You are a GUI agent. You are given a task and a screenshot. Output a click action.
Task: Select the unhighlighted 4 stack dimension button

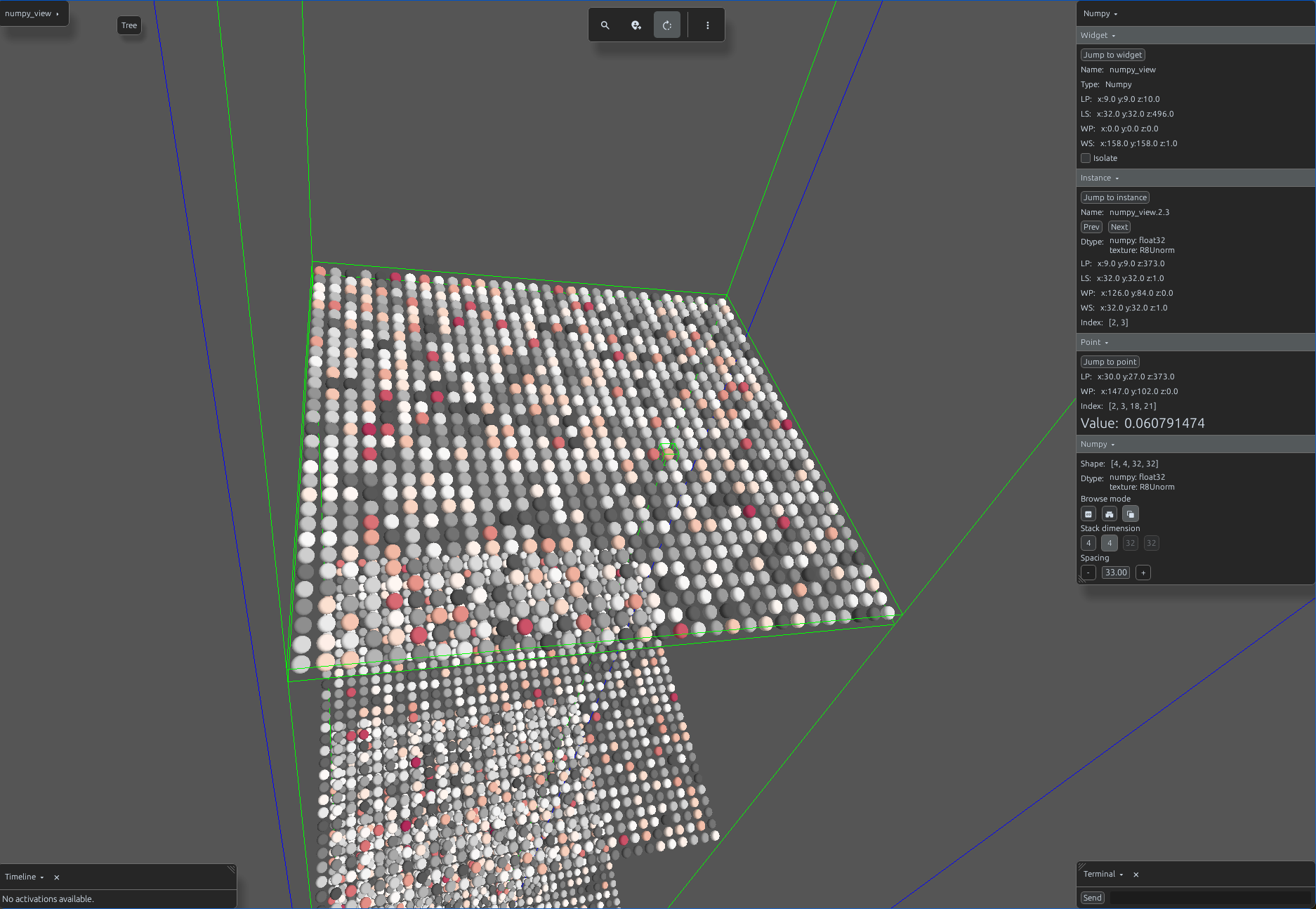click(1088, 543)
